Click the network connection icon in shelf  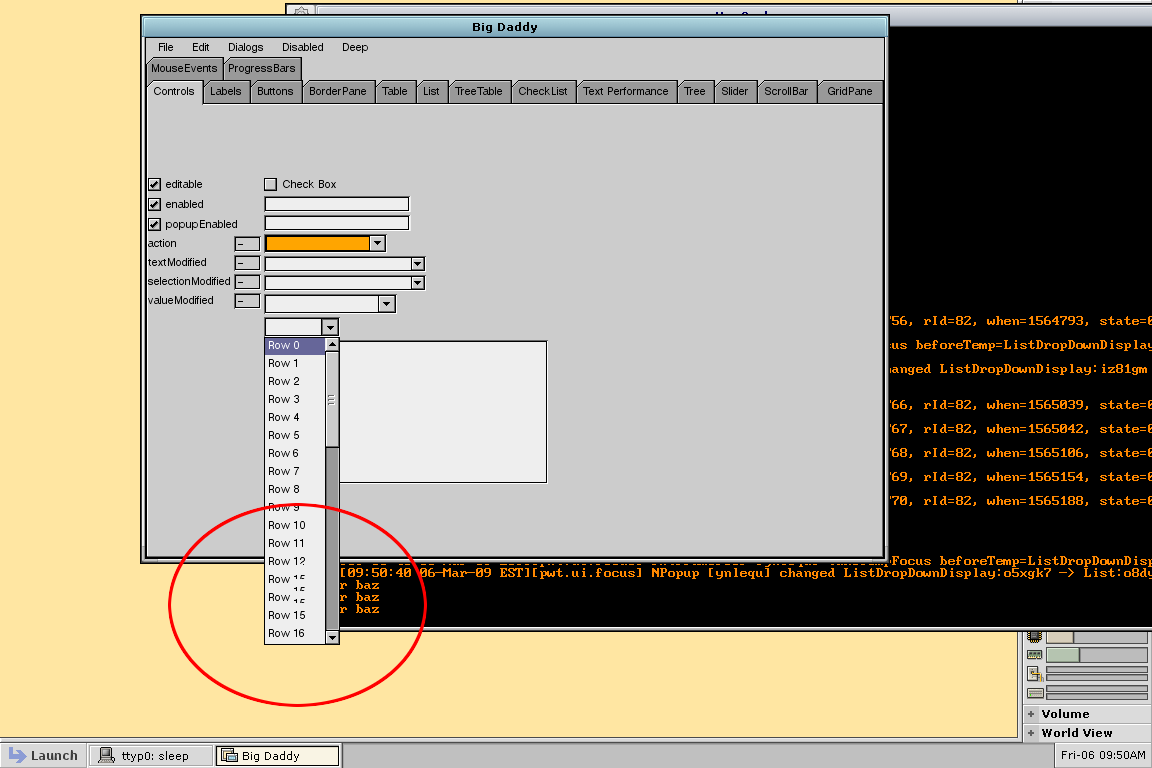[x=1035, y=674]
